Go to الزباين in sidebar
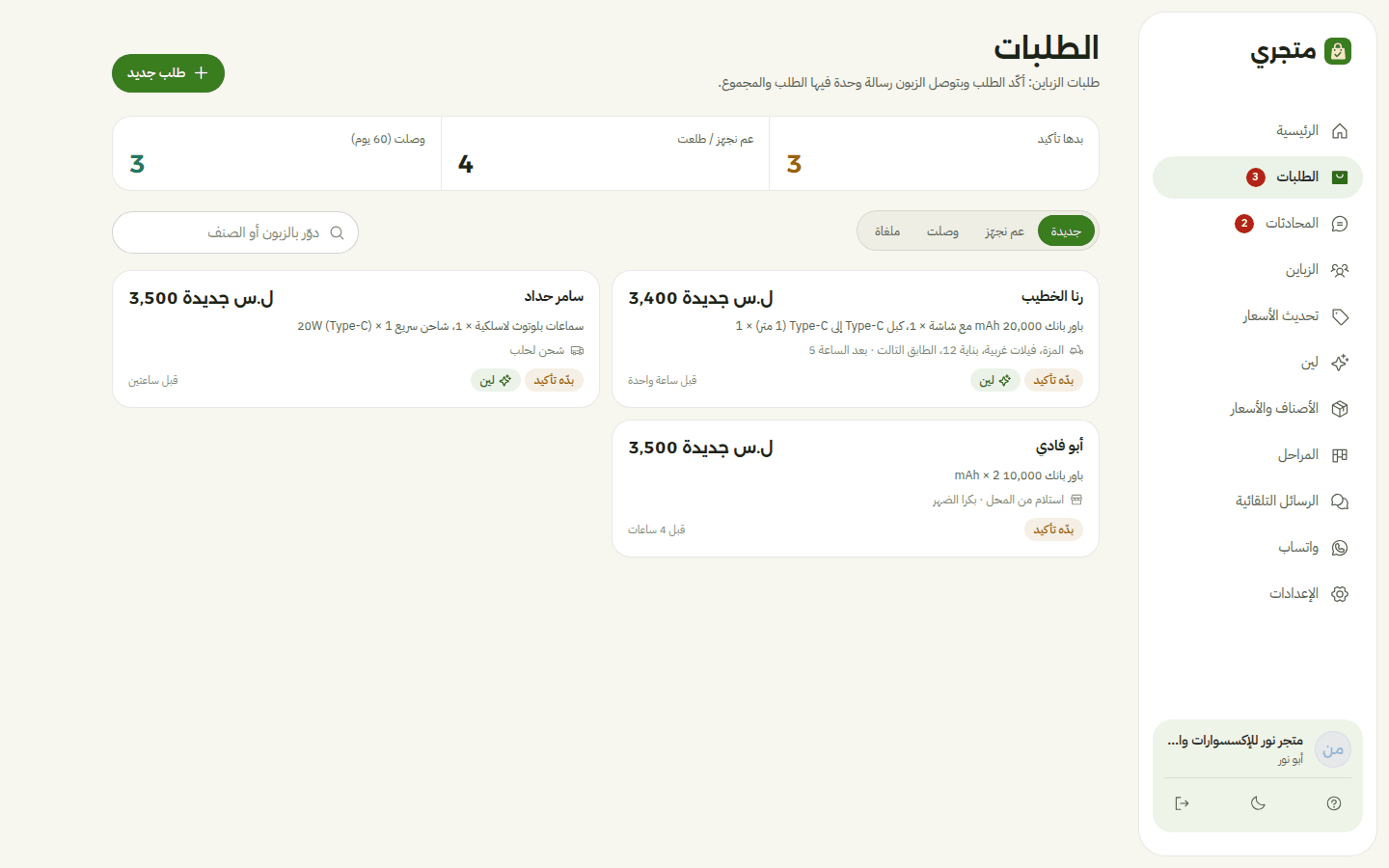Image resolution: width=1389 pixels, height=868 pixels. click(x=1258, y=270)
